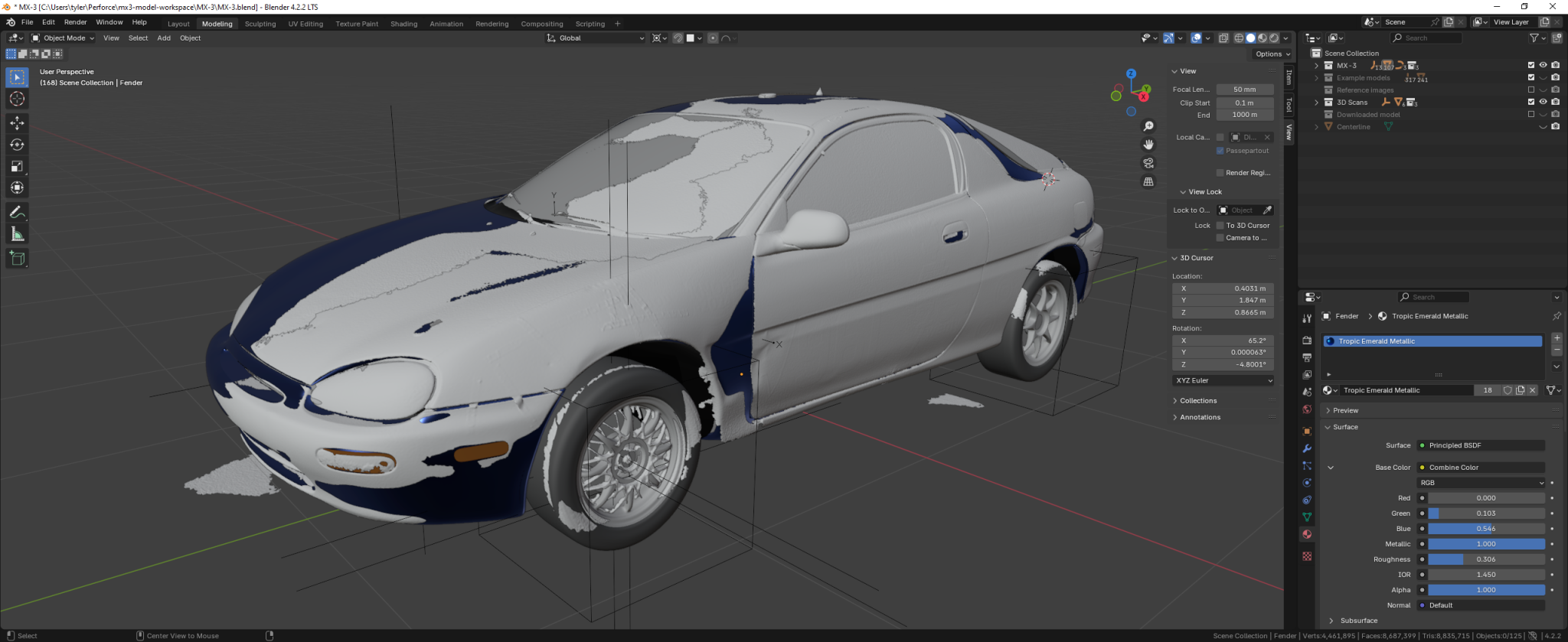Toggle viewport gizmos button

[x=1168, y=38]
